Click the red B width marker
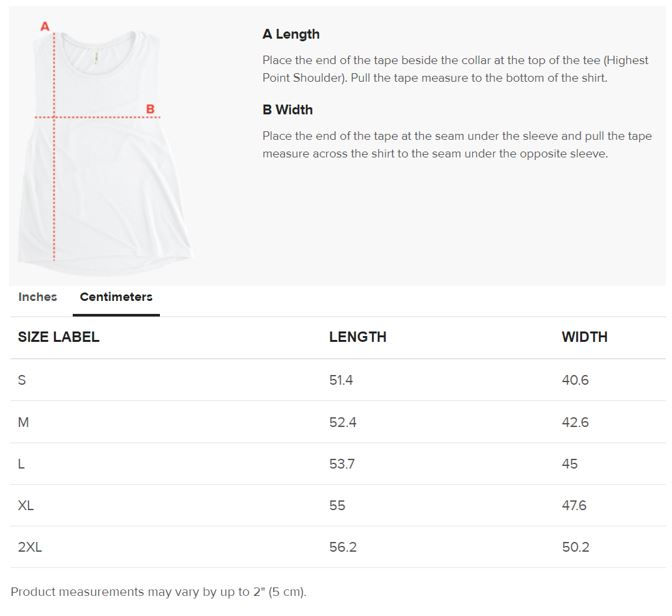The image size is (672, 616). [x=150, y=109]
